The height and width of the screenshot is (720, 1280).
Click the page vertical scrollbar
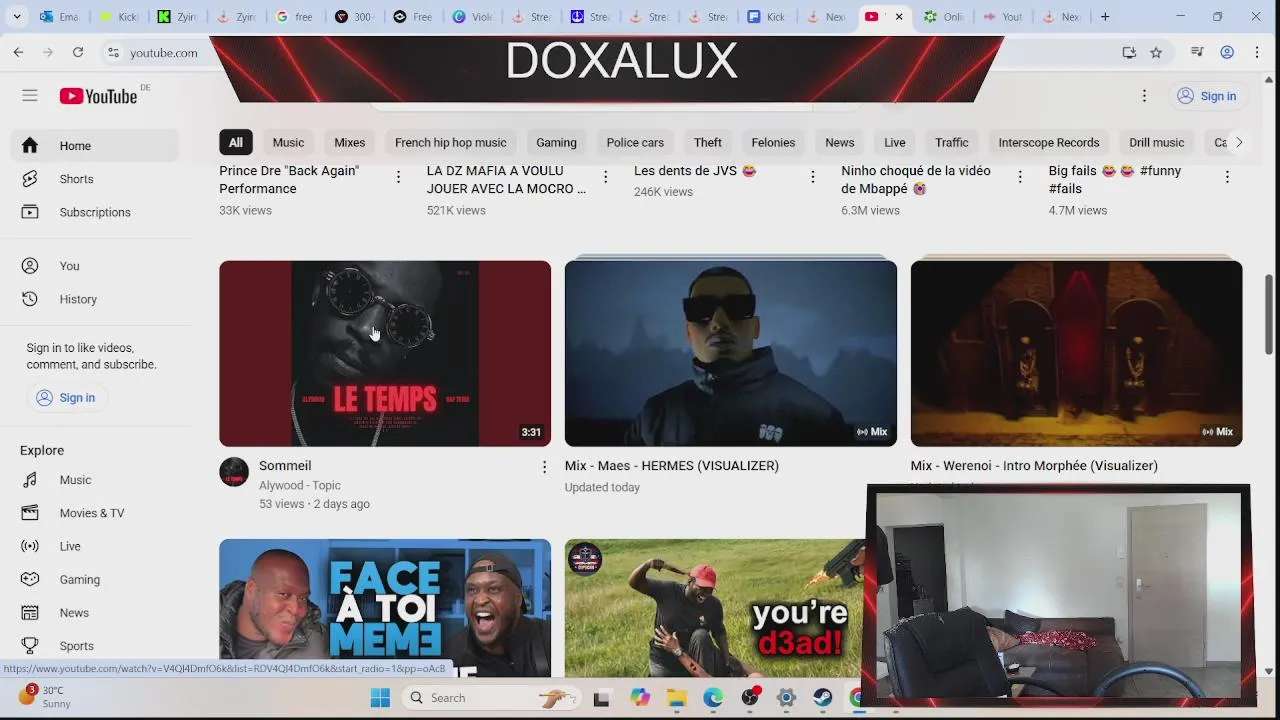(x=1269, y=314)
